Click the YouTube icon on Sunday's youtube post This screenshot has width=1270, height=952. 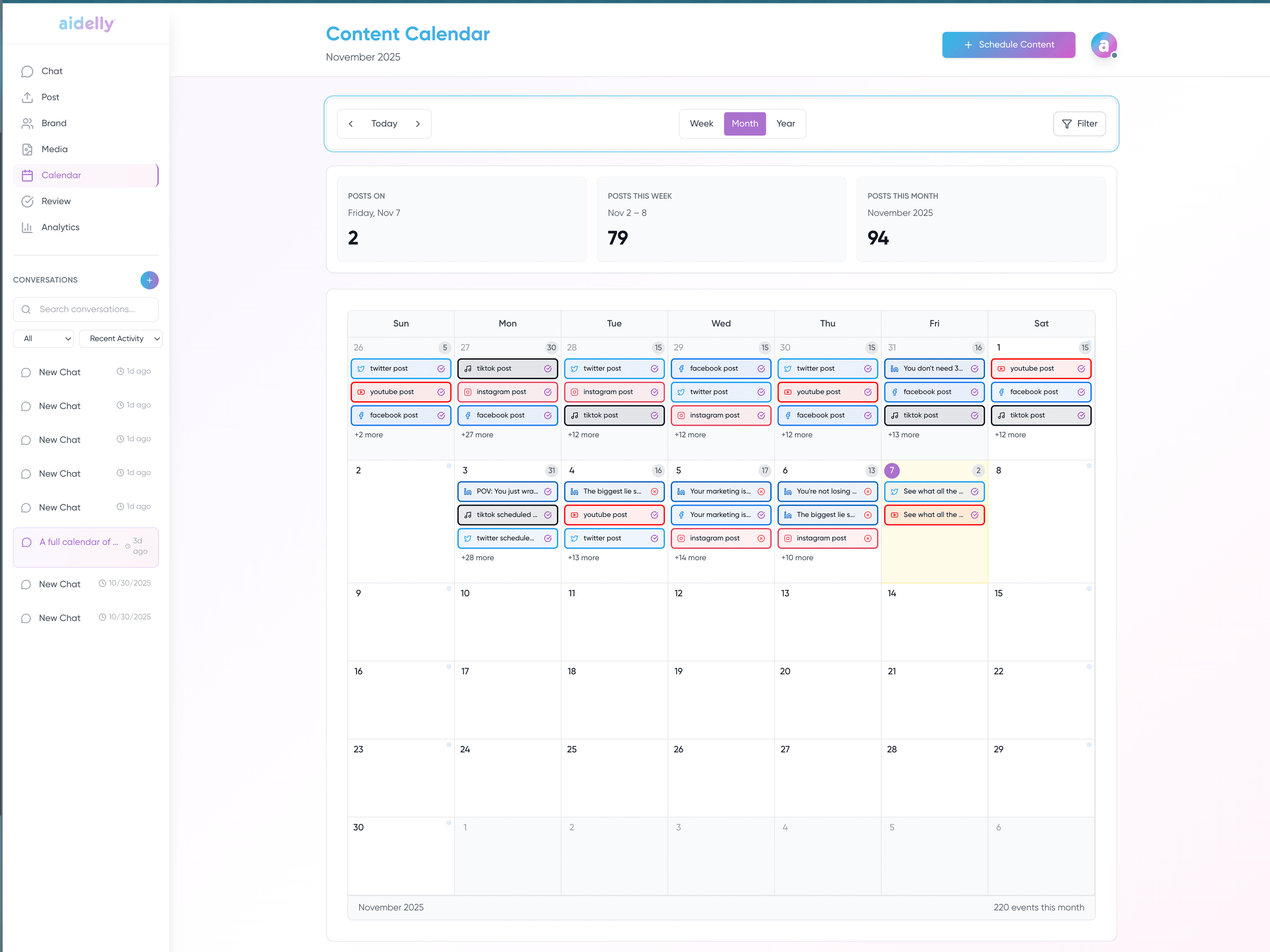point(361,392)
